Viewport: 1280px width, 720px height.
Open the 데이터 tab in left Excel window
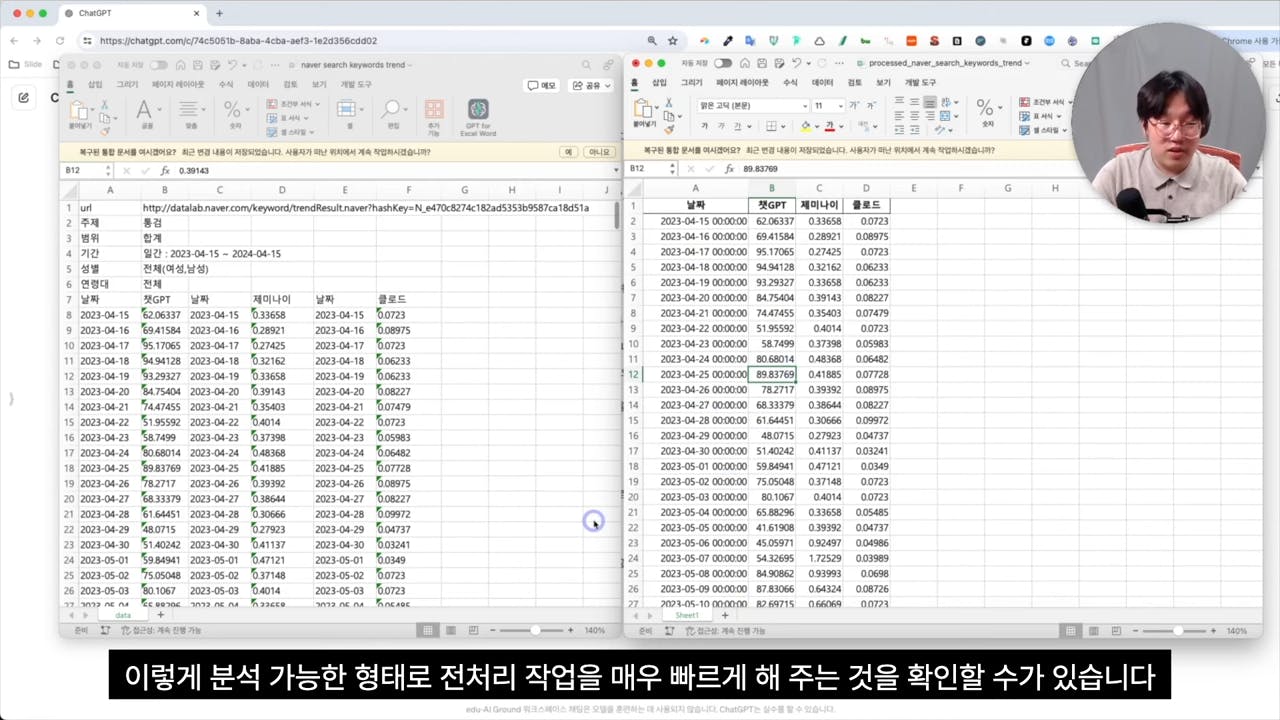coord(258,85)
